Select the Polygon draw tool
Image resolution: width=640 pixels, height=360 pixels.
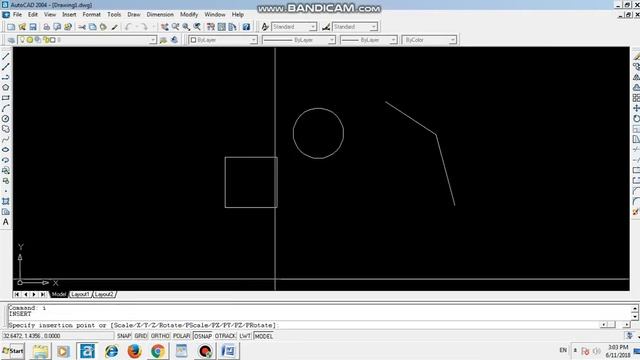tap(6, 87)
